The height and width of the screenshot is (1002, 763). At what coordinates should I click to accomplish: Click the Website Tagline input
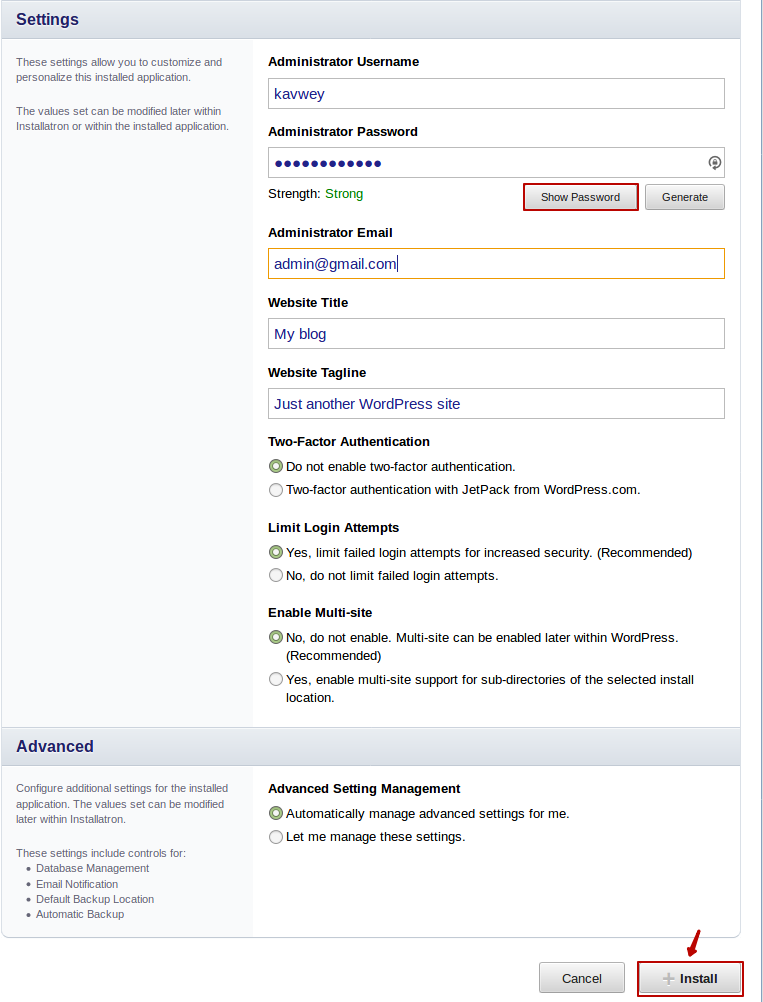tap(496, 404)
